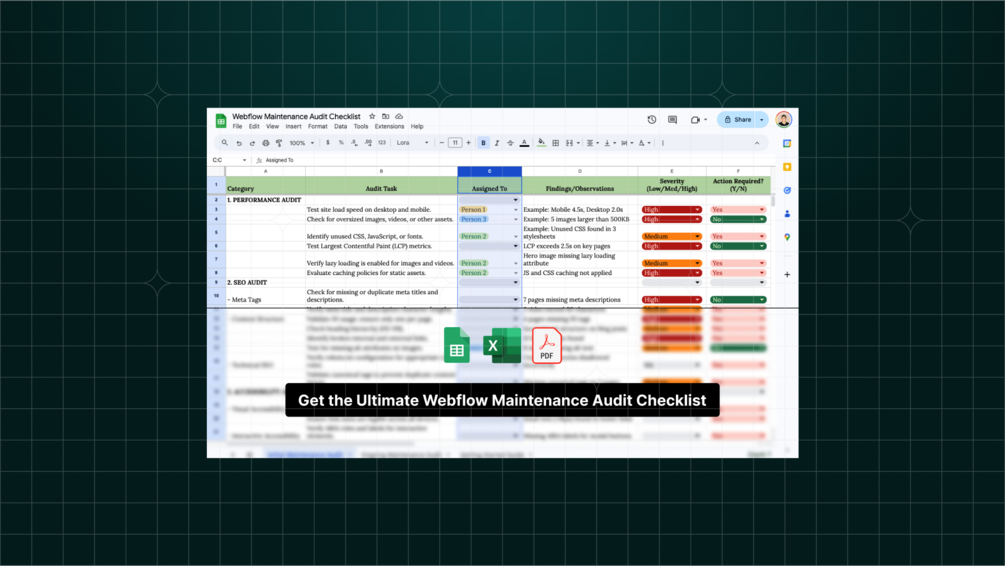
Task: Click the account profile avatar
Action: tap(783, 119)
